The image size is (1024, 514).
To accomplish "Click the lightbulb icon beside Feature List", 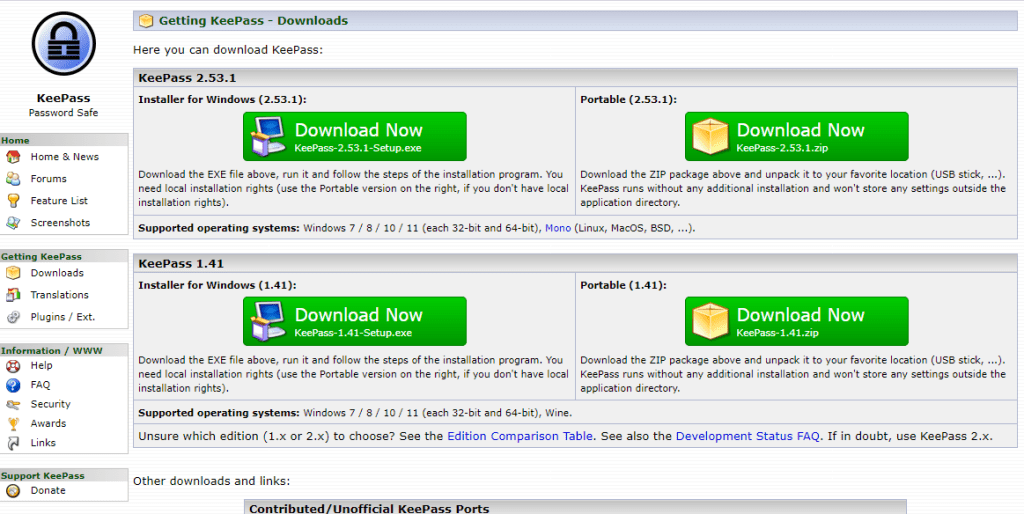I will pyautogui.click(x=13, y=201).
